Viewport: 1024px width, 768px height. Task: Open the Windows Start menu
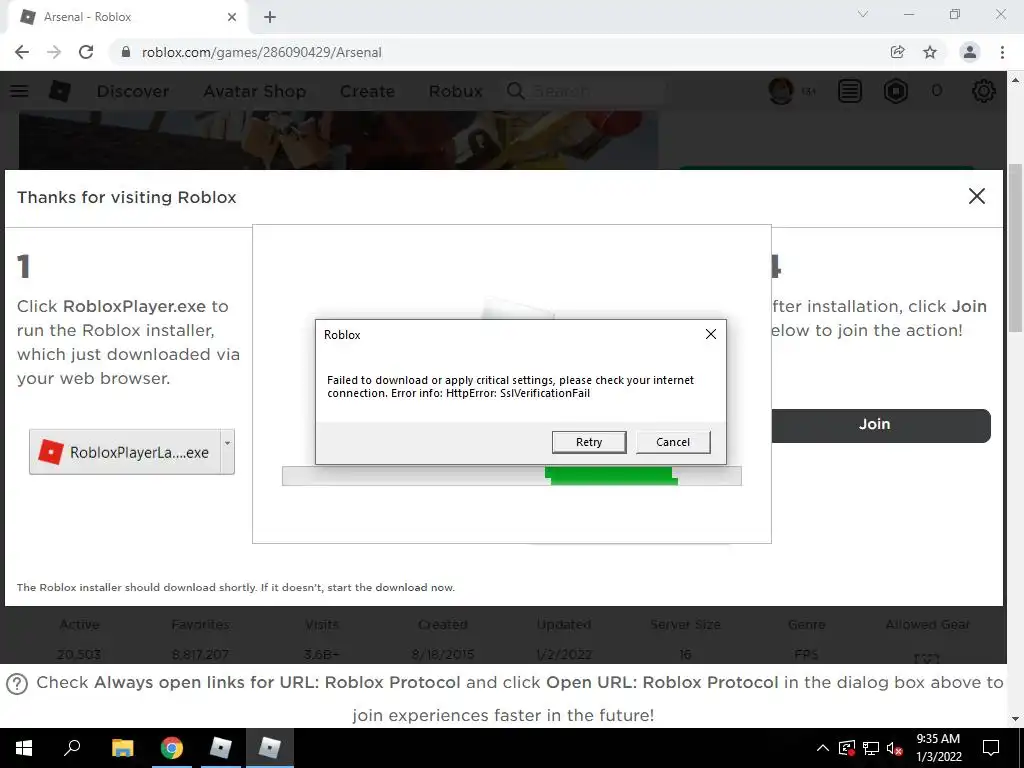[x=24, y=748]
